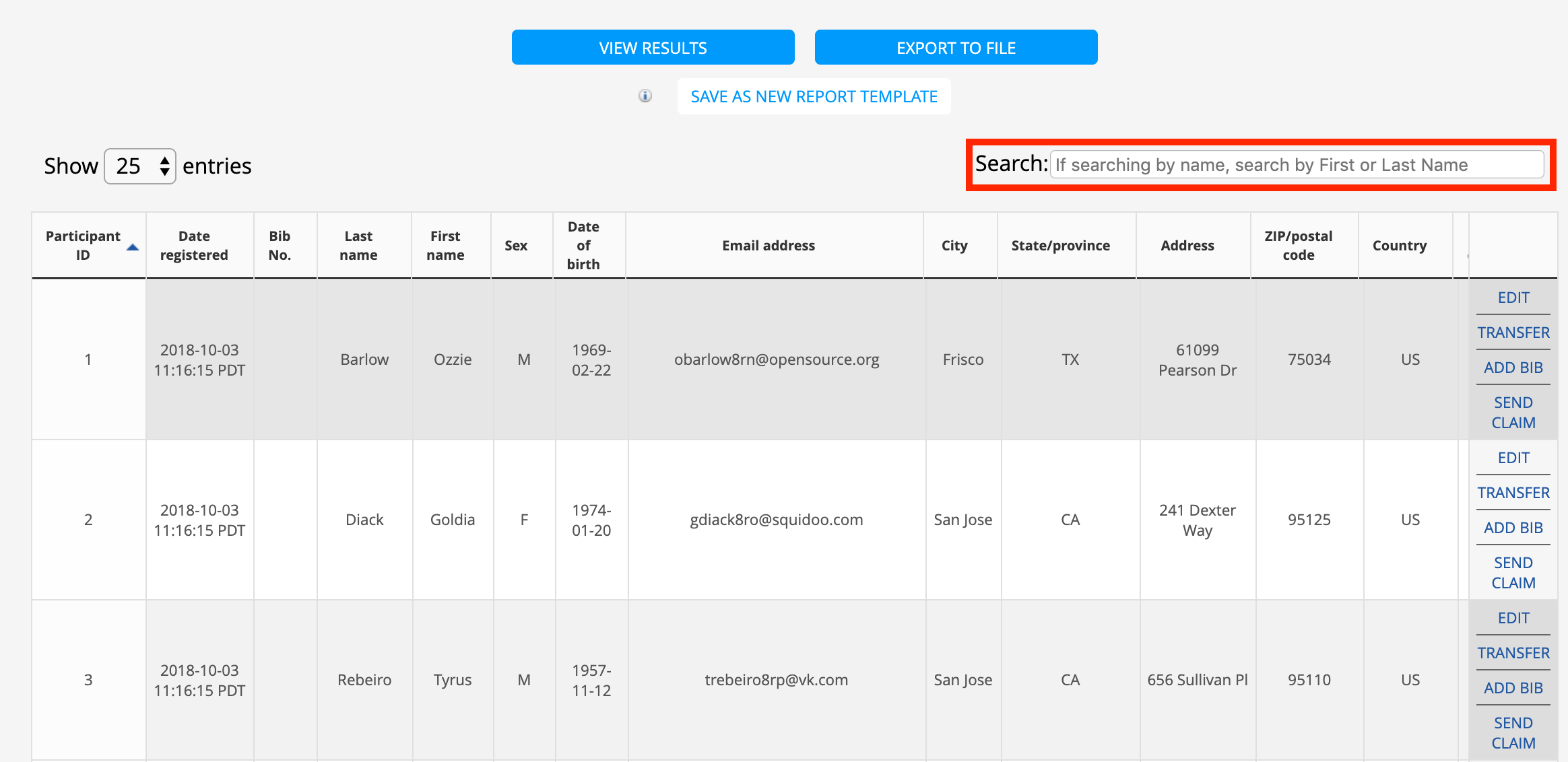Click Transfer for Ozzie Barlow
Viewport: 1568px width, 762px height.
[x=1513, y=333]
